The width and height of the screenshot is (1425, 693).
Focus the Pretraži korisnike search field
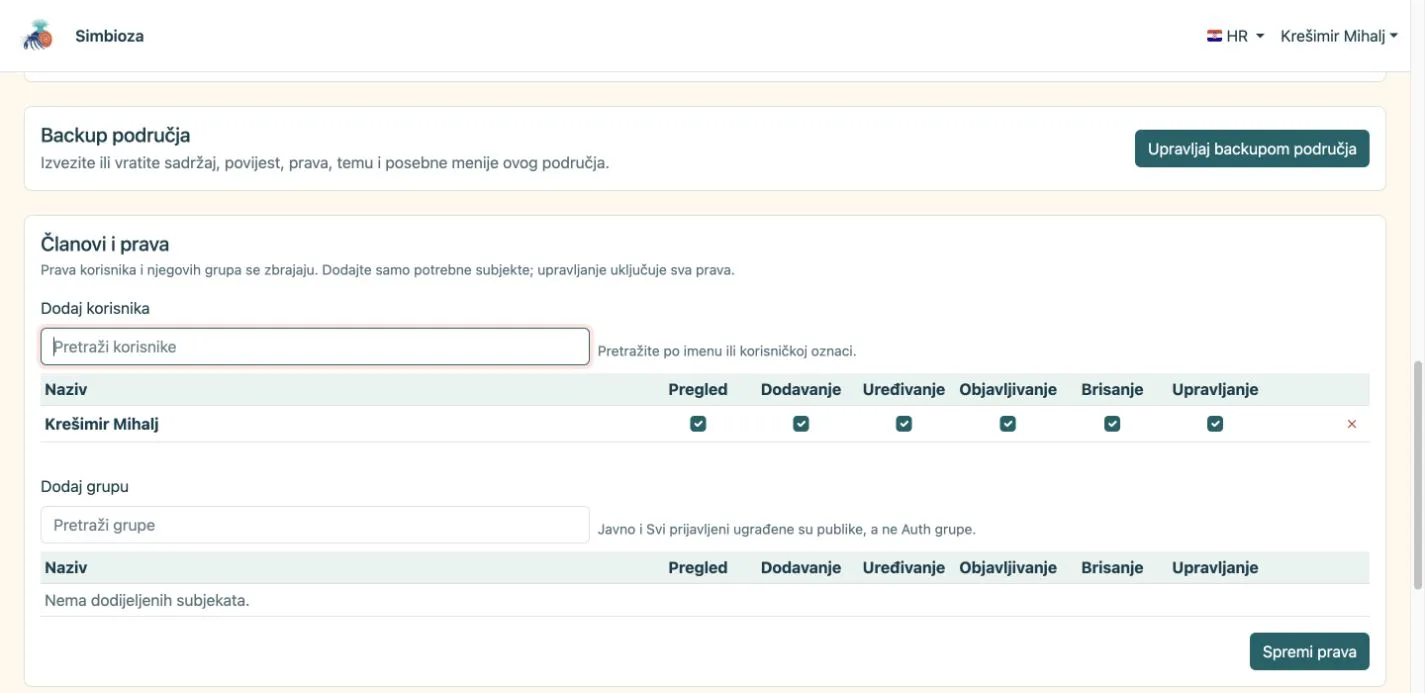tap(315, 347)
